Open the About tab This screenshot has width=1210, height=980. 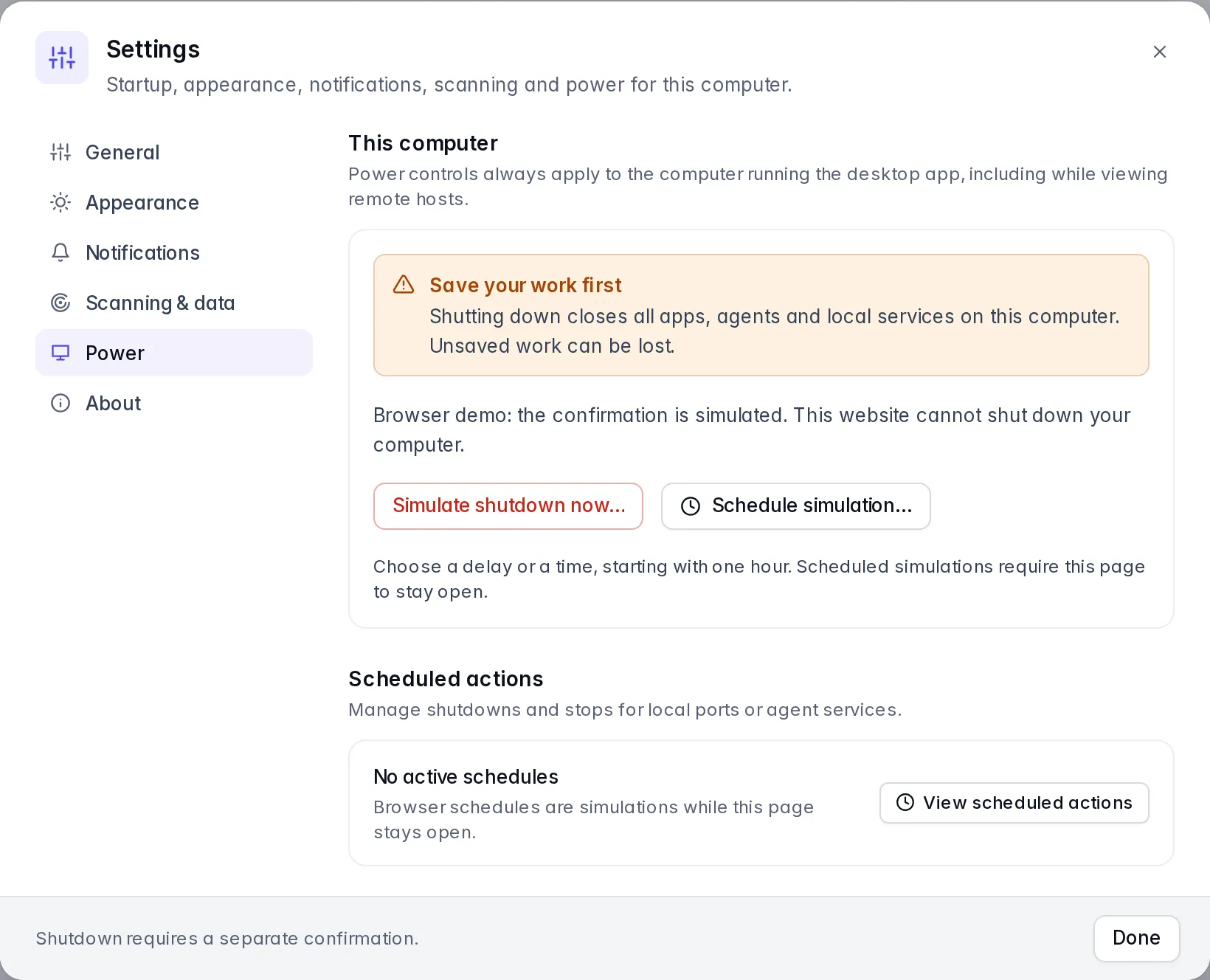pyautogui.click(x=174, y=403)
